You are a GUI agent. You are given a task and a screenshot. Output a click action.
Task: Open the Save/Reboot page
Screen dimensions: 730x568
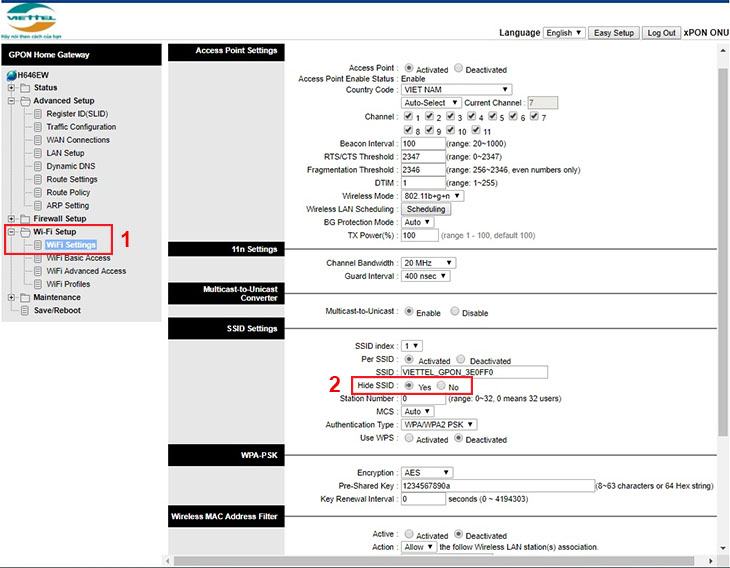coord(57,311)
